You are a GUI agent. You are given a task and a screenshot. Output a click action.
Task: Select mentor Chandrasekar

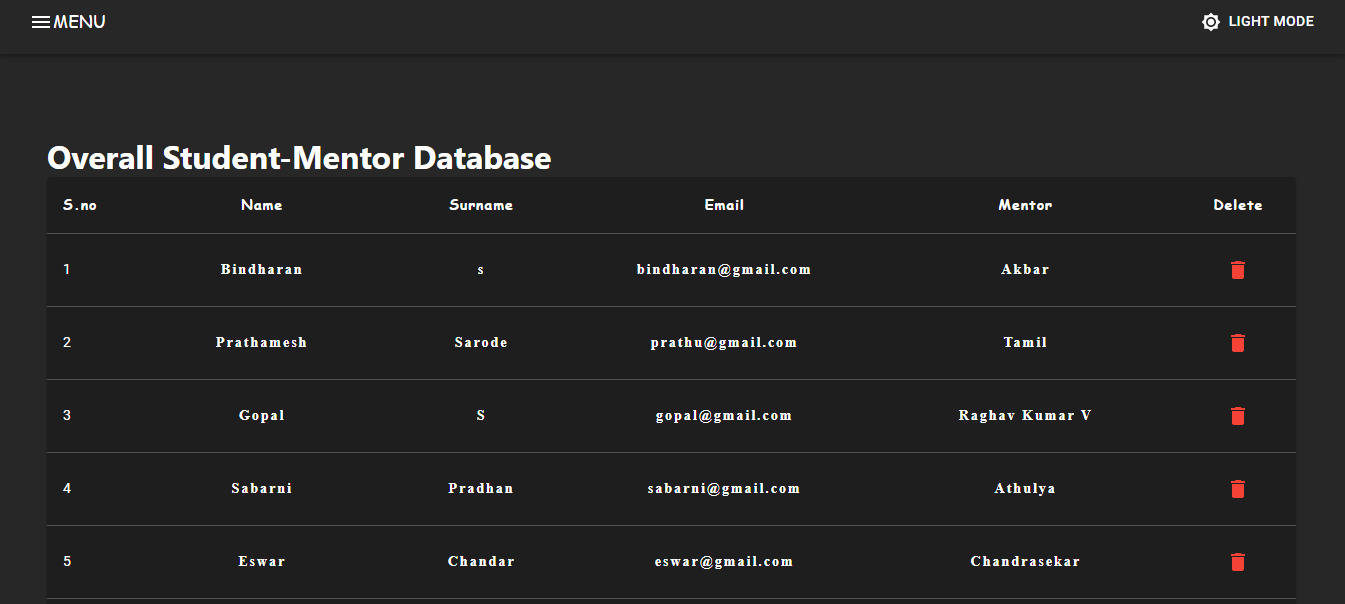click(1025, 562)
